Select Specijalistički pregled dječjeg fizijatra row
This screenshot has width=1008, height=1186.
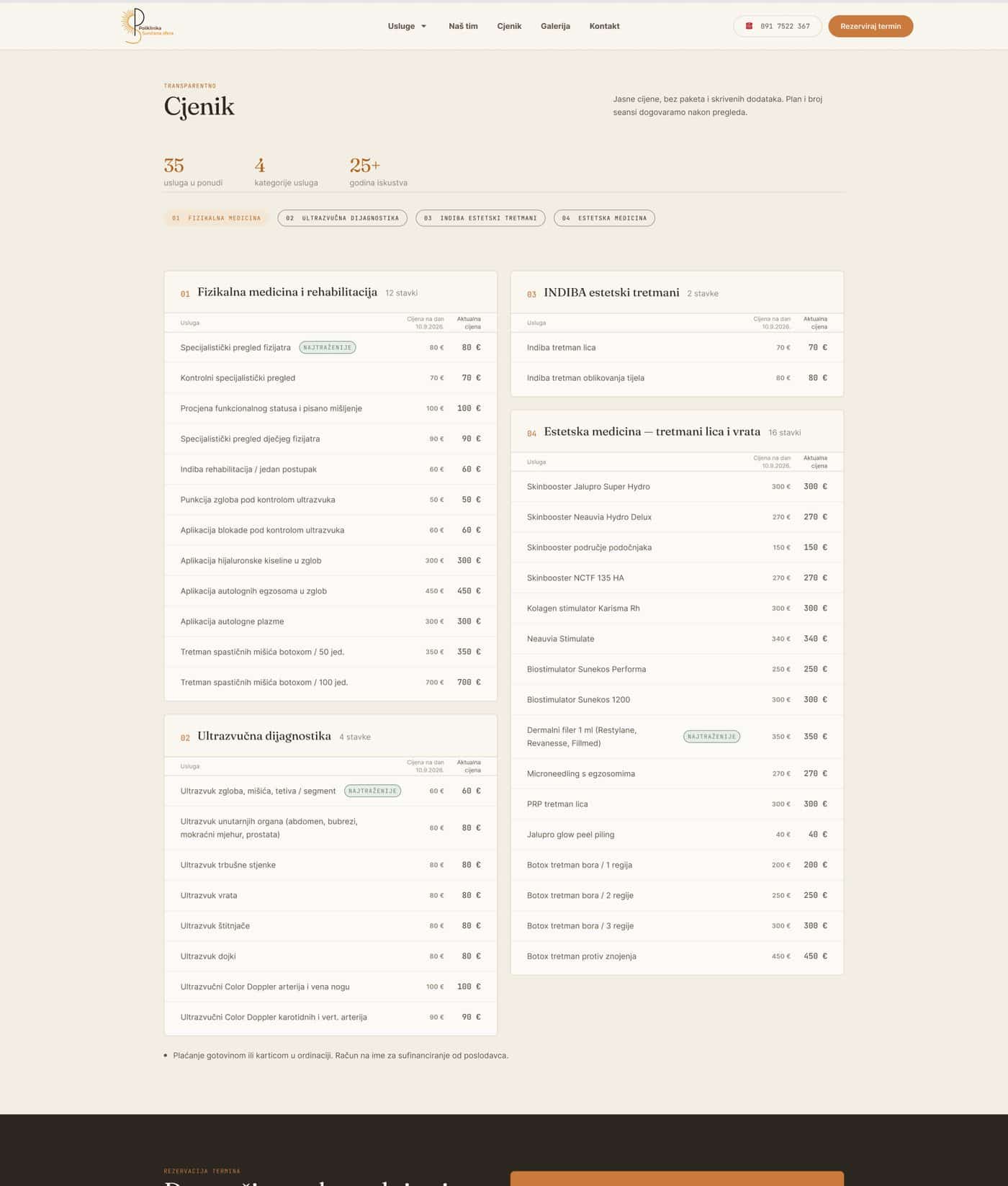(x=330, y=439)
